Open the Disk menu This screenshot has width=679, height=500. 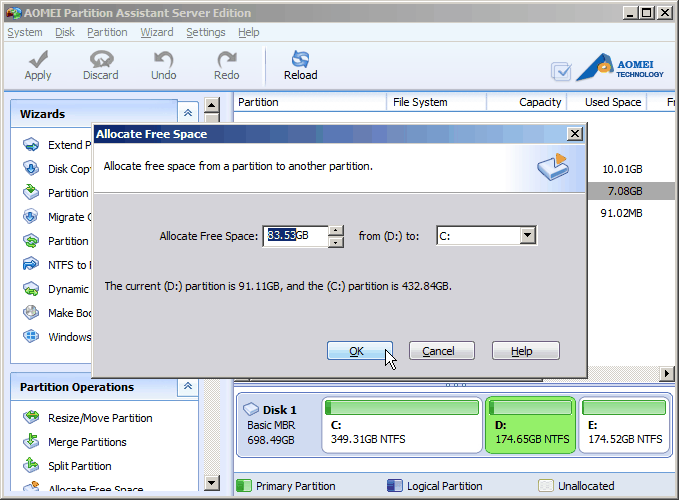(x=65, y=32)
